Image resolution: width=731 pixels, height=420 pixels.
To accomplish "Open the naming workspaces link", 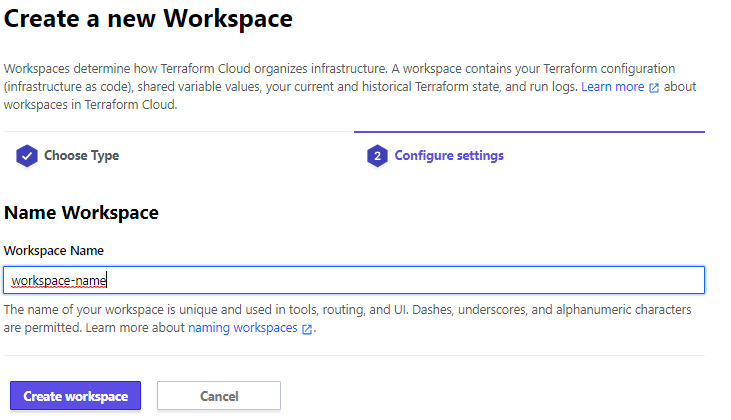I will (x=243, y=328).
